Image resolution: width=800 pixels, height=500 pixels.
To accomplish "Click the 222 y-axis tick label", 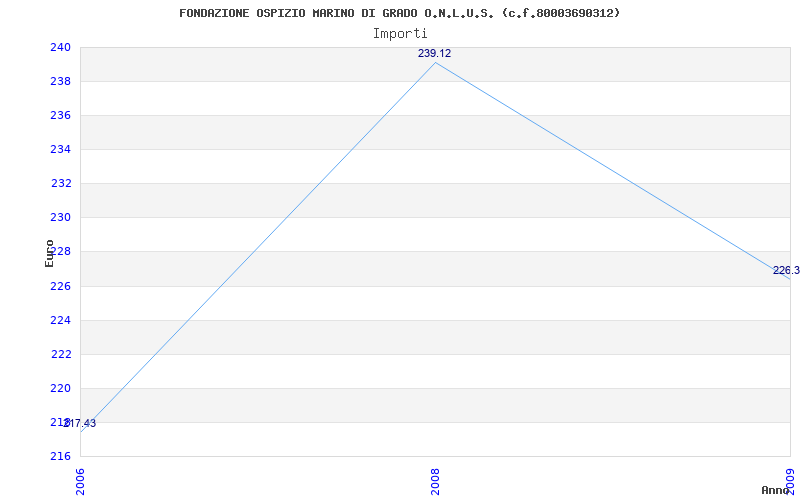I will click(60, 354).
